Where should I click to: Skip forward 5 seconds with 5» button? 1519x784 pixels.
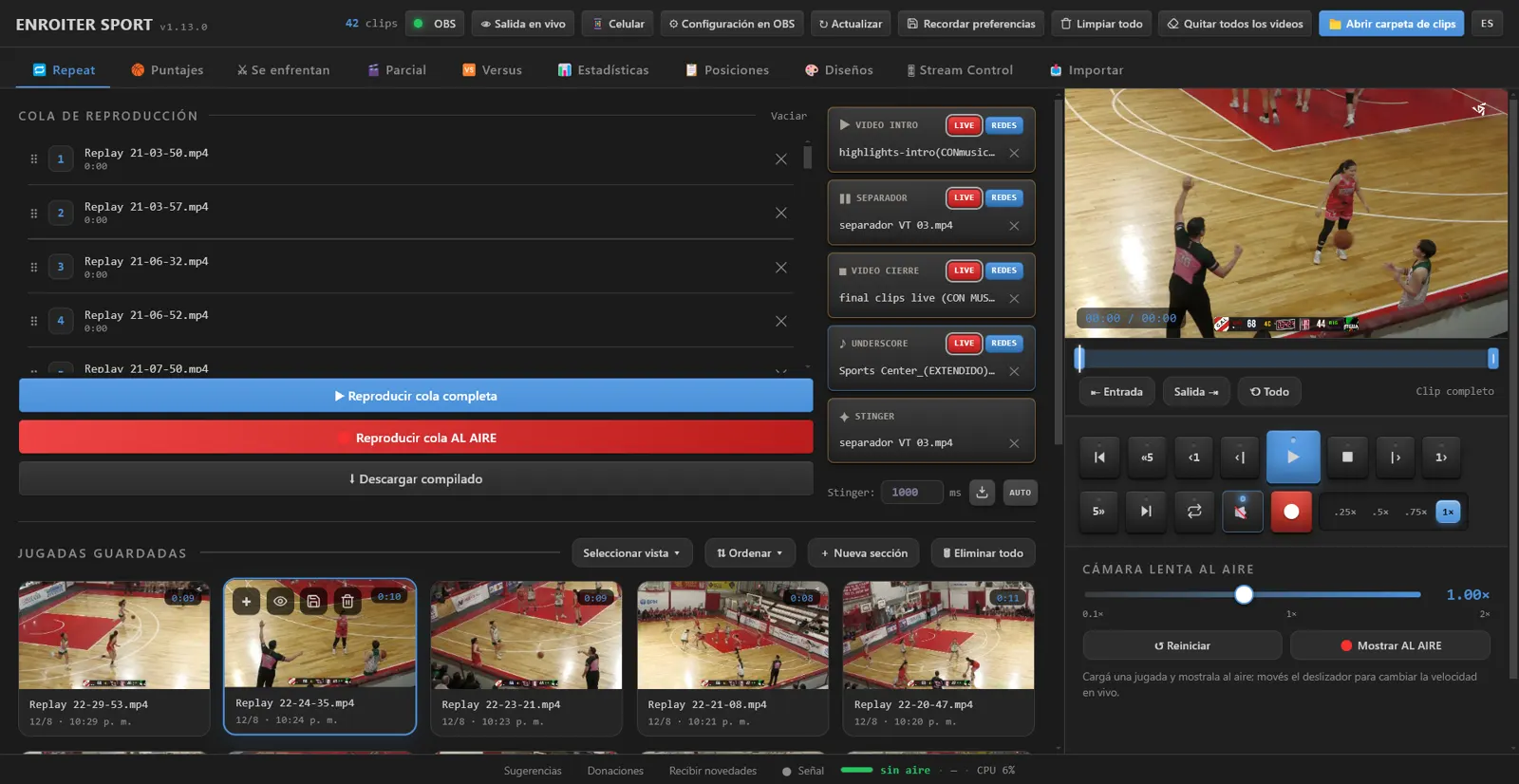pos(1098,512)
